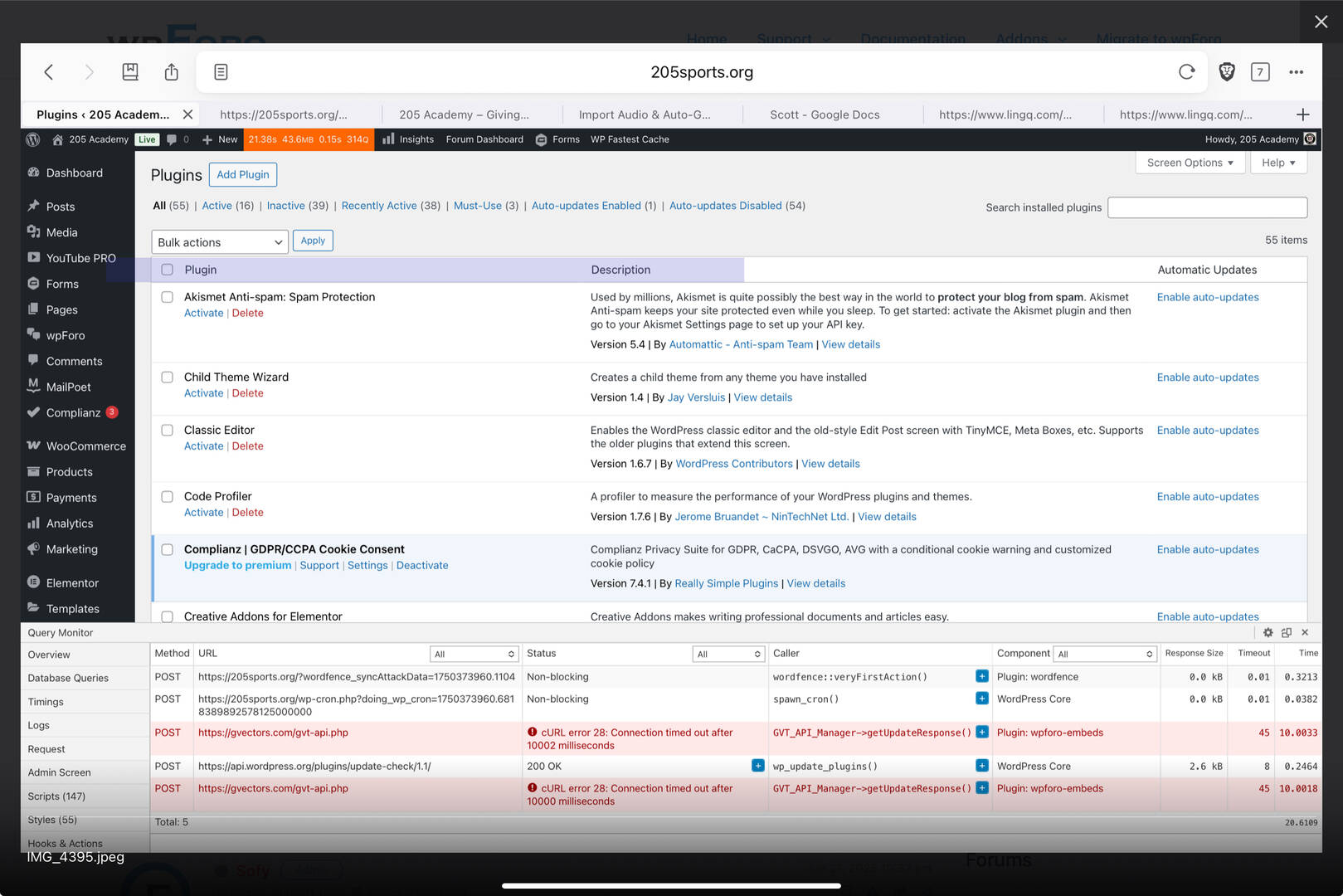Open the URL filter All dropdown

pos(474,654)
